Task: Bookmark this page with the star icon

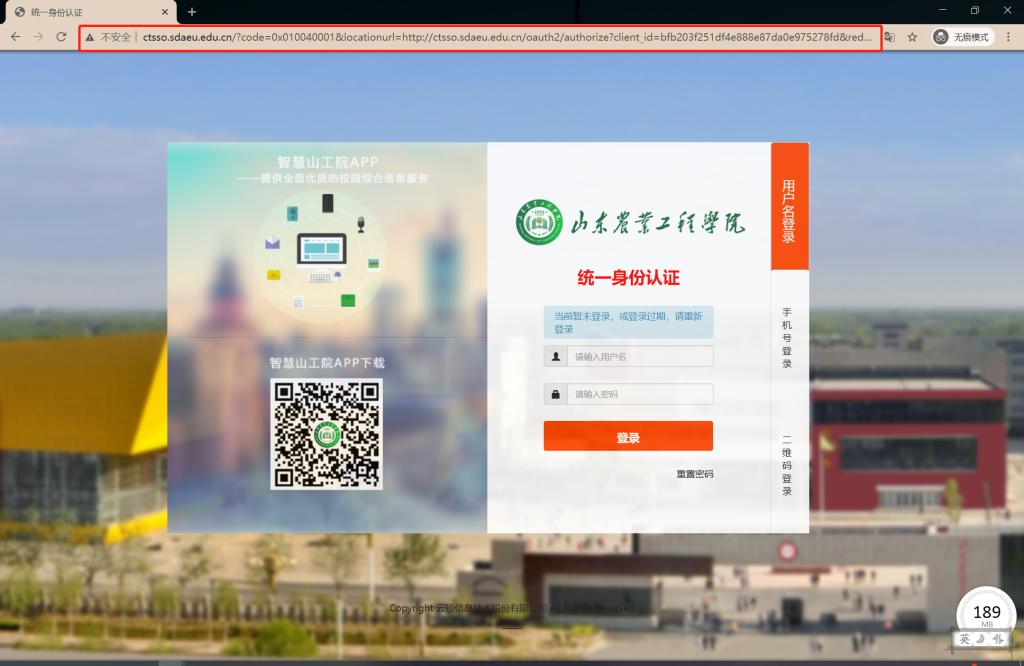Action: [912, 37]
